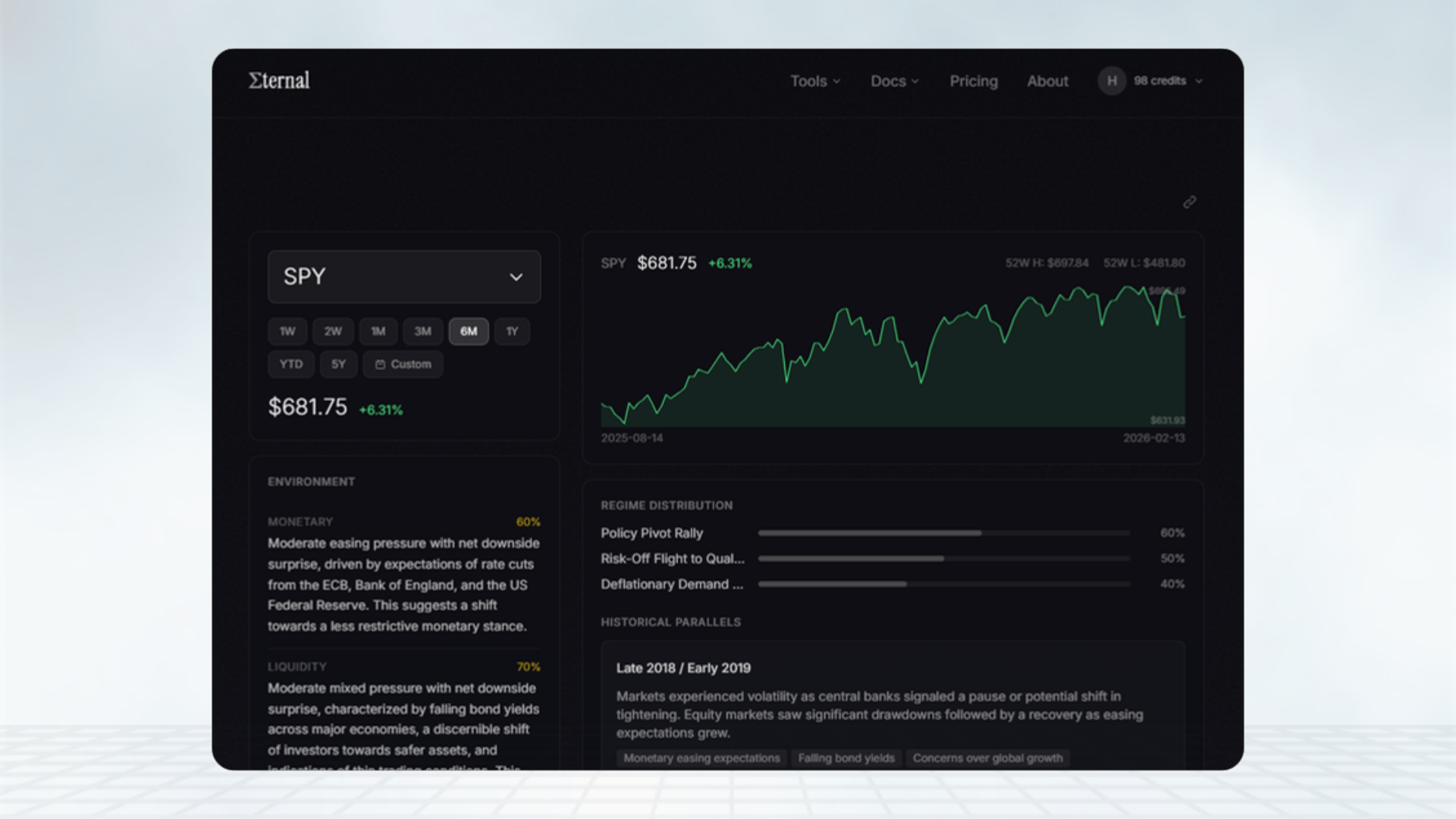Copy the shareable link icon
Image resolution: width=1456 pixels, height=819 pixels.
pyautogui.click(x=1188, y=202)
